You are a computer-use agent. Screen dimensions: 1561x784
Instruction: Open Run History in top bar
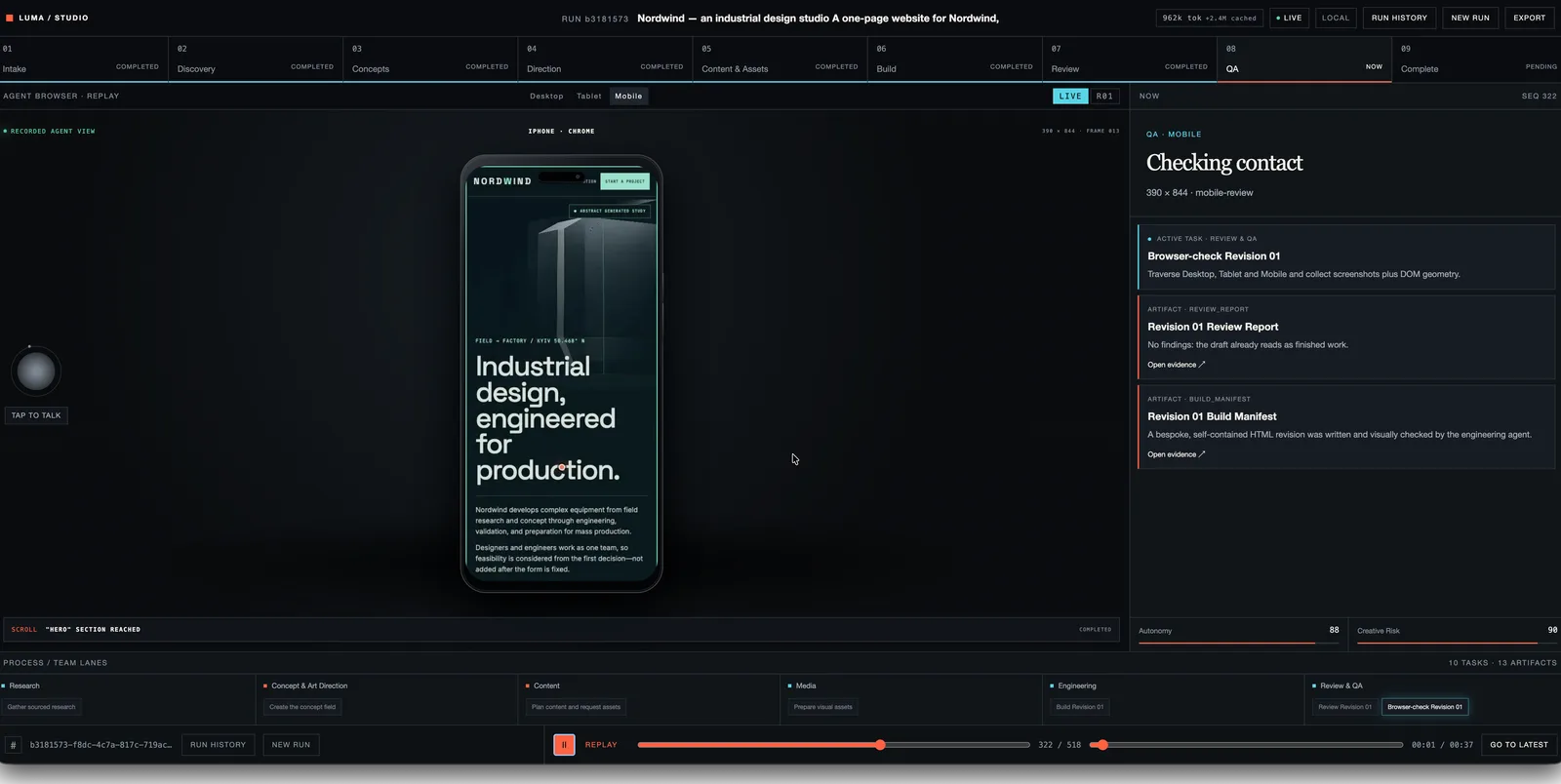[1399, 18]
